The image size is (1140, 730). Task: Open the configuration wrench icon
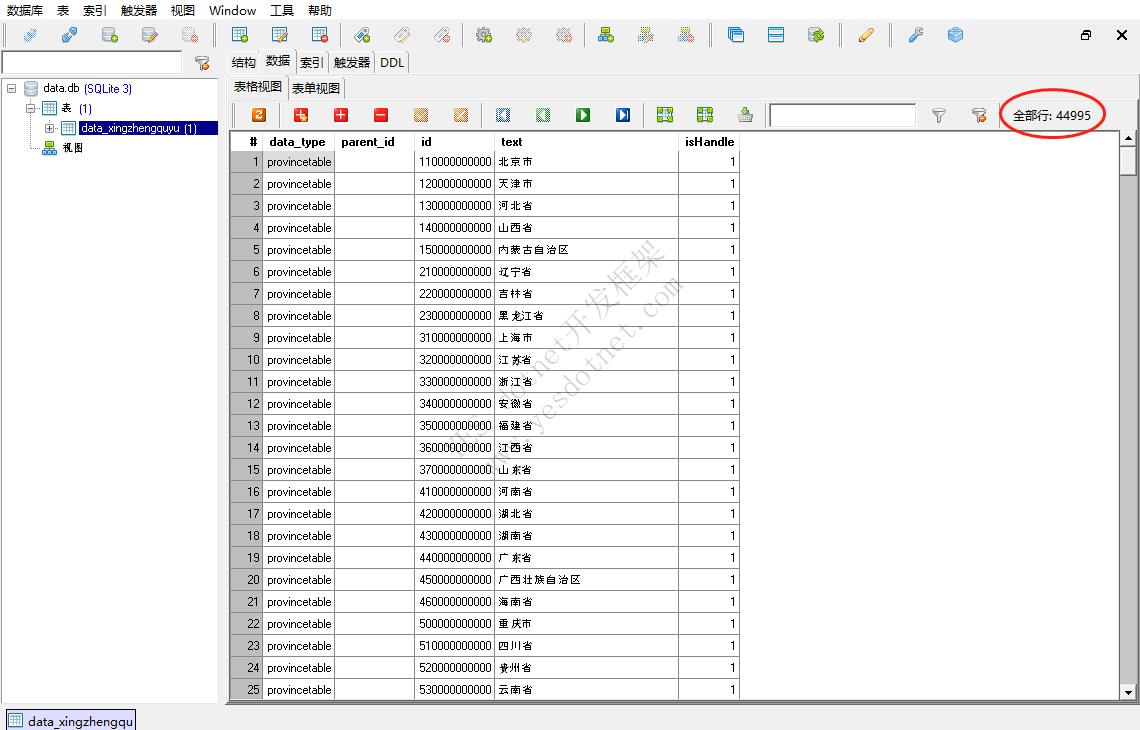point(915,35)
